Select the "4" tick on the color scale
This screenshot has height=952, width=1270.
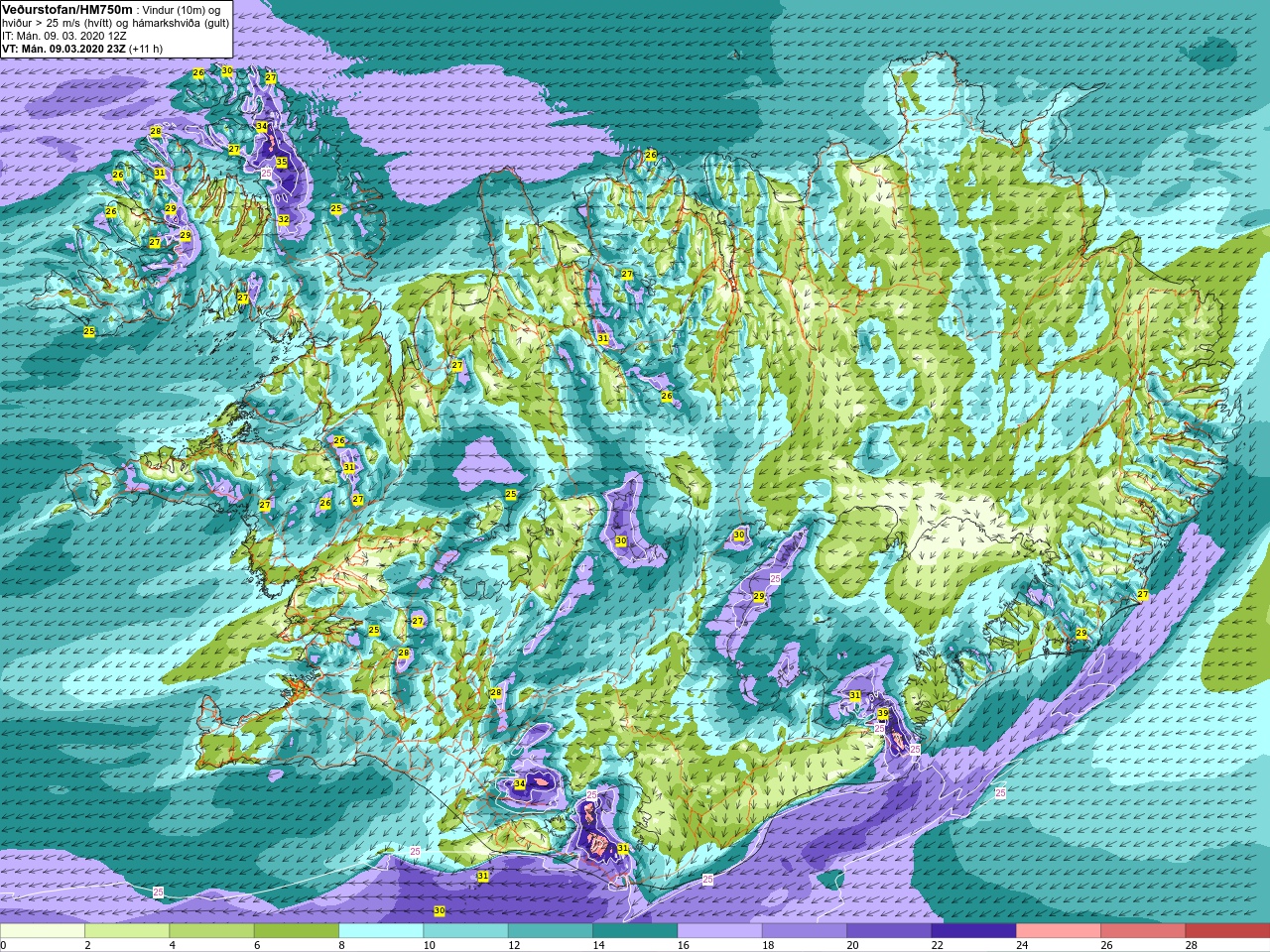click(x=172, y=945)
